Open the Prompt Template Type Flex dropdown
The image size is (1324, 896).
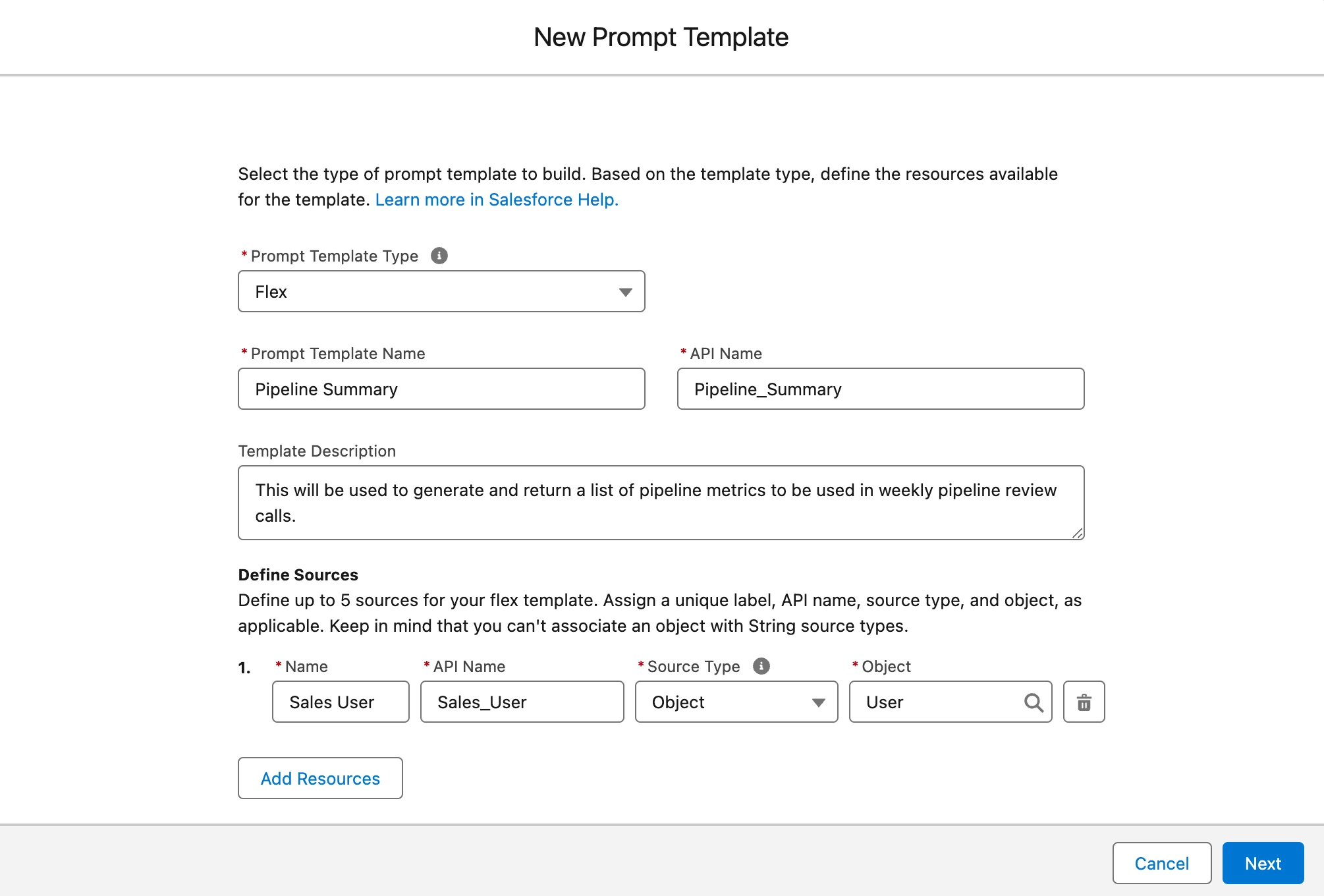point(441,292)
